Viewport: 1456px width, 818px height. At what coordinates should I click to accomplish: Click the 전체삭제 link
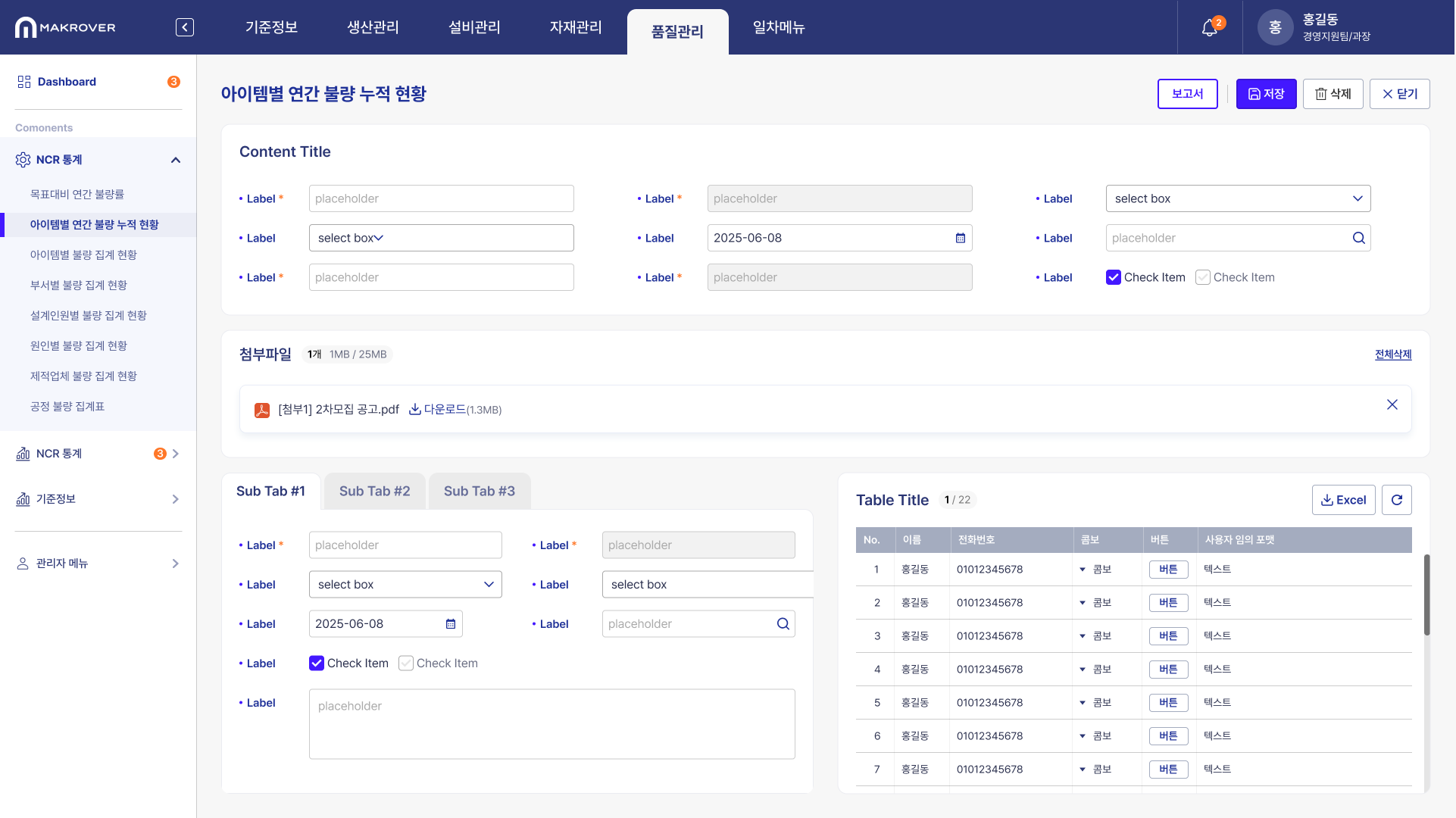(x=1392, y=354)
